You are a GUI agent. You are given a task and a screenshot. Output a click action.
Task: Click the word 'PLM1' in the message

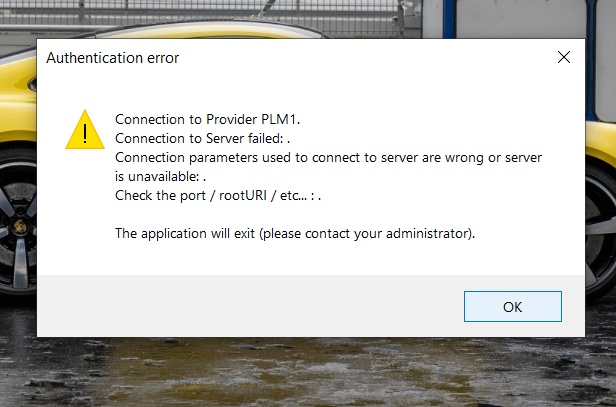click(280, 119)
